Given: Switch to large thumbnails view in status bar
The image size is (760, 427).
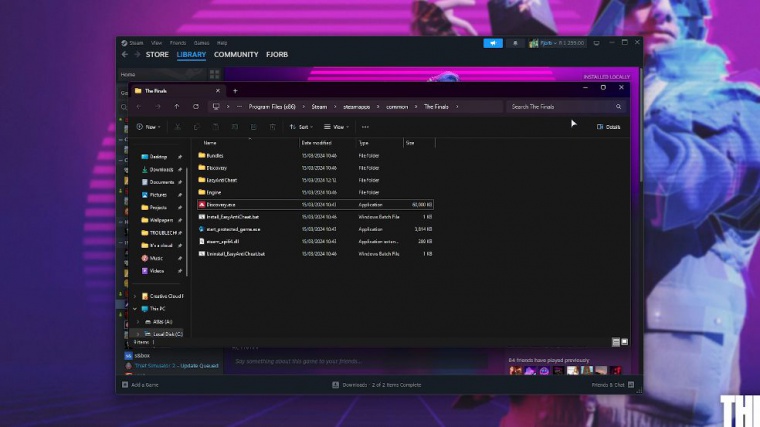Looking at the screenshot, I should point(624,341).
